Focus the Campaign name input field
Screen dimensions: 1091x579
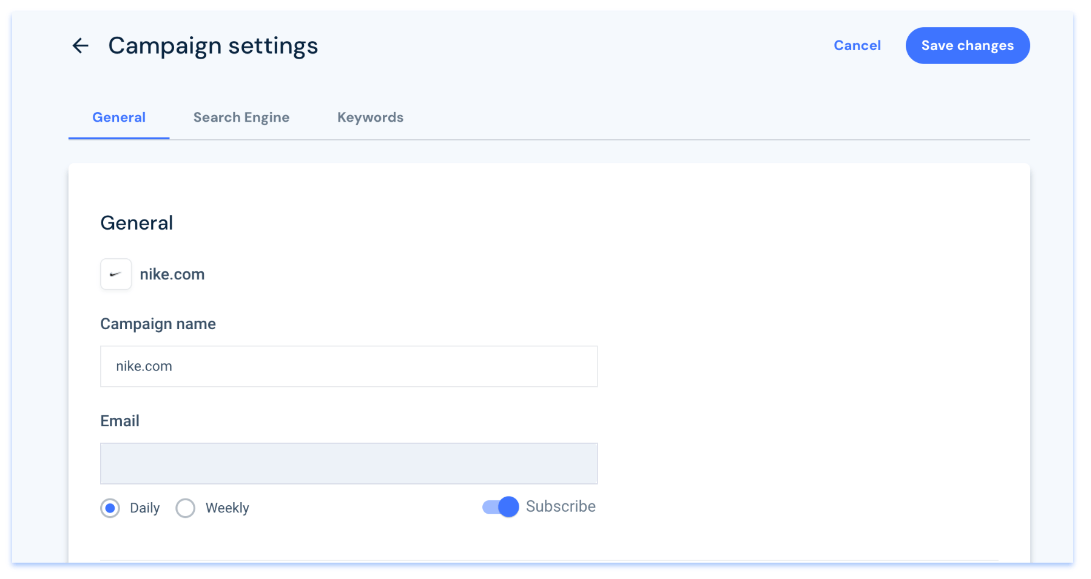348,367
